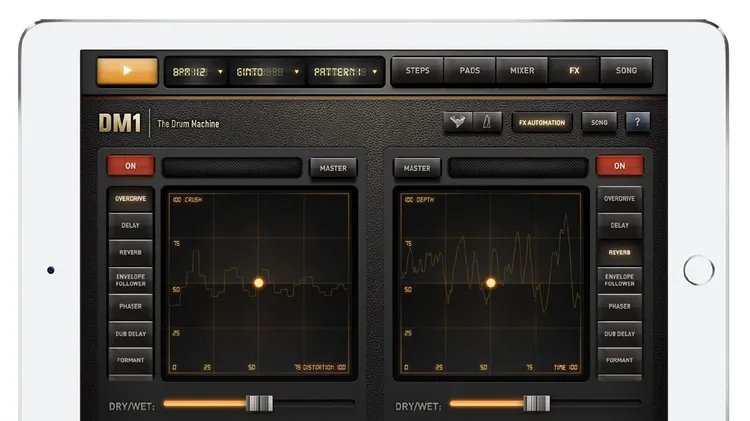Open help with the question mark icon
Screen dimensions: 750x421
click(637, 122)
